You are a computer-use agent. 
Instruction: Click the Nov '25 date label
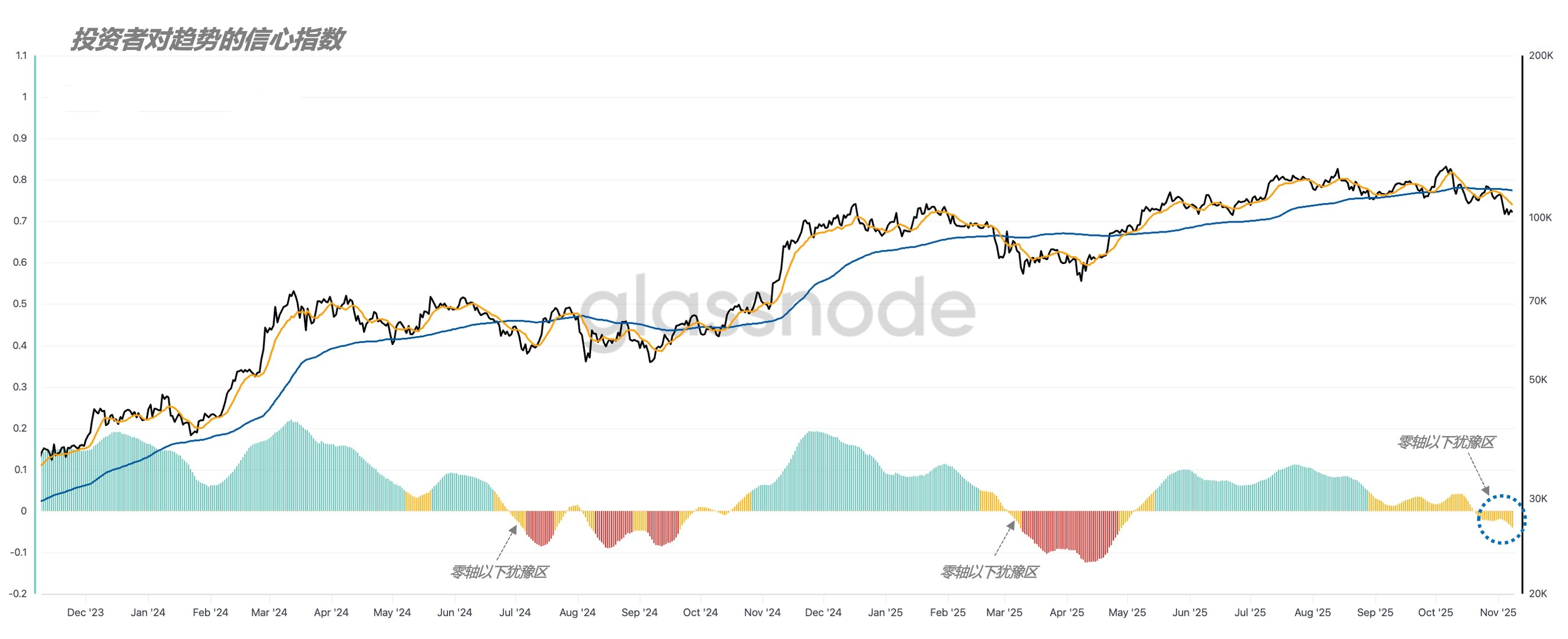point(1498,612)
